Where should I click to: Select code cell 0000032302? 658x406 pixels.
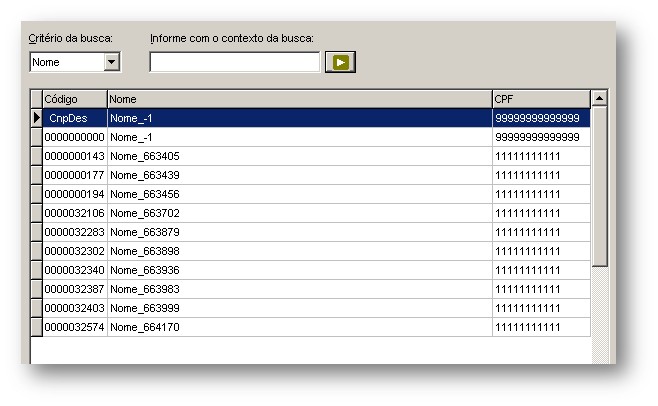coord(75,251)
